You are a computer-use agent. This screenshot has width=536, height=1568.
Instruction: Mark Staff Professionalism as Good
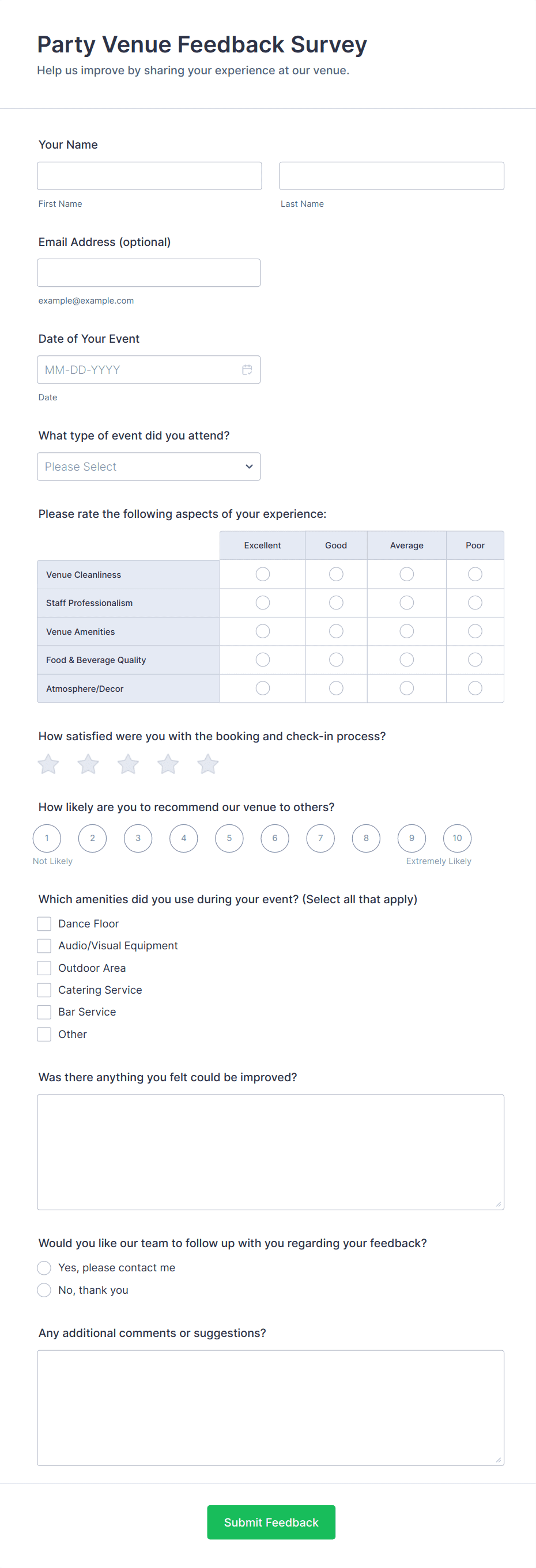pos(335,603)
